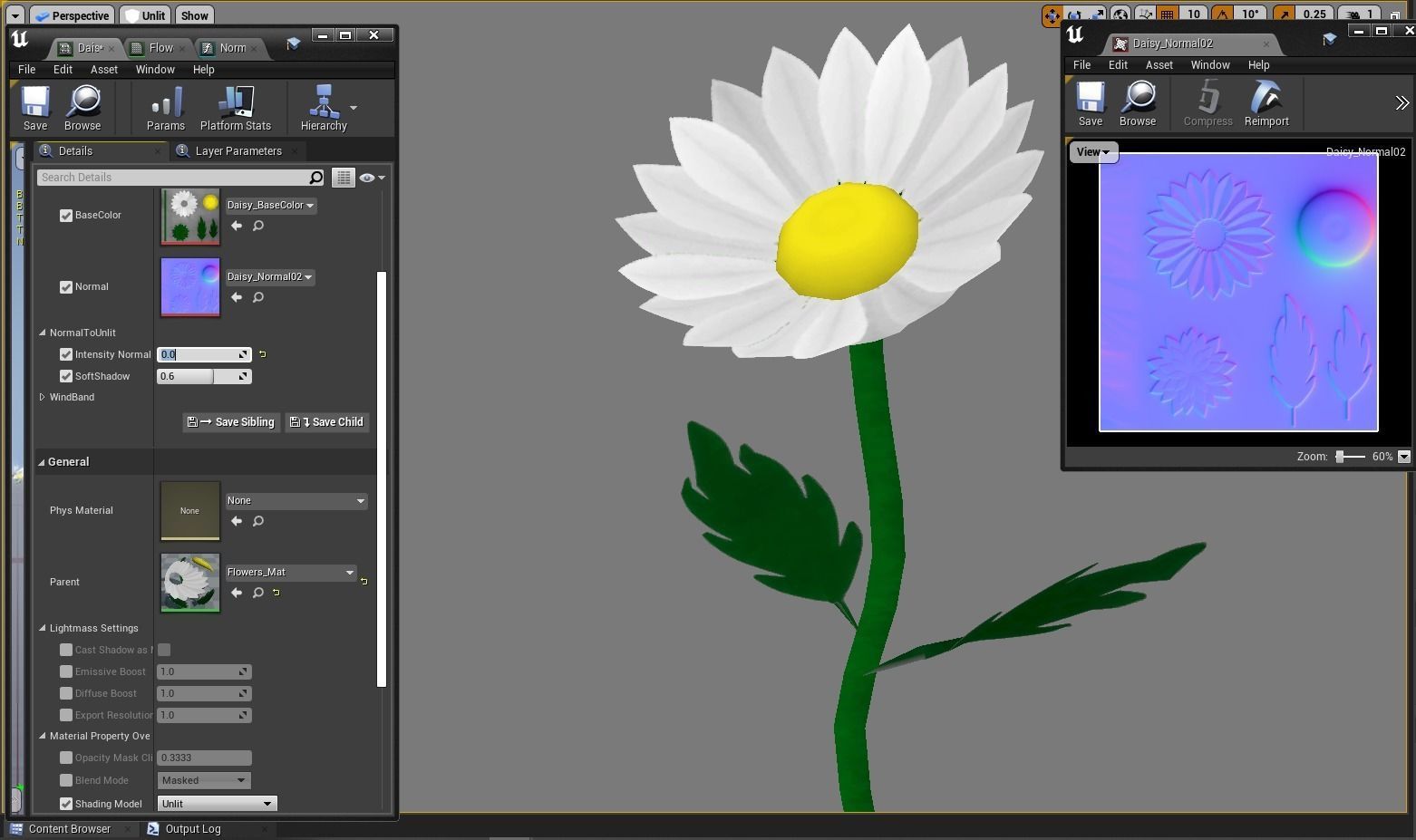Screen dimensions: 1416x840
Task: Open tutorials graduation cap in material editor
Action: [293, 43]
